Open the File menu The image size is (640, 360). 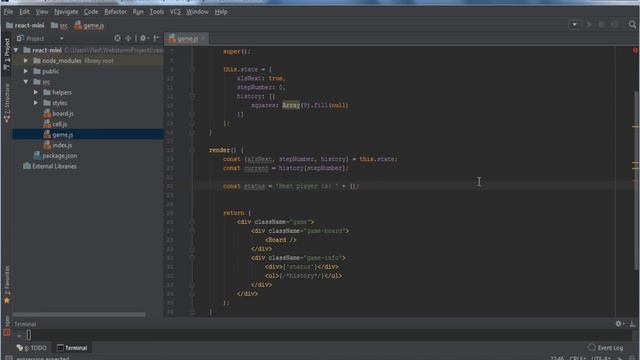[x=8, y=12]
